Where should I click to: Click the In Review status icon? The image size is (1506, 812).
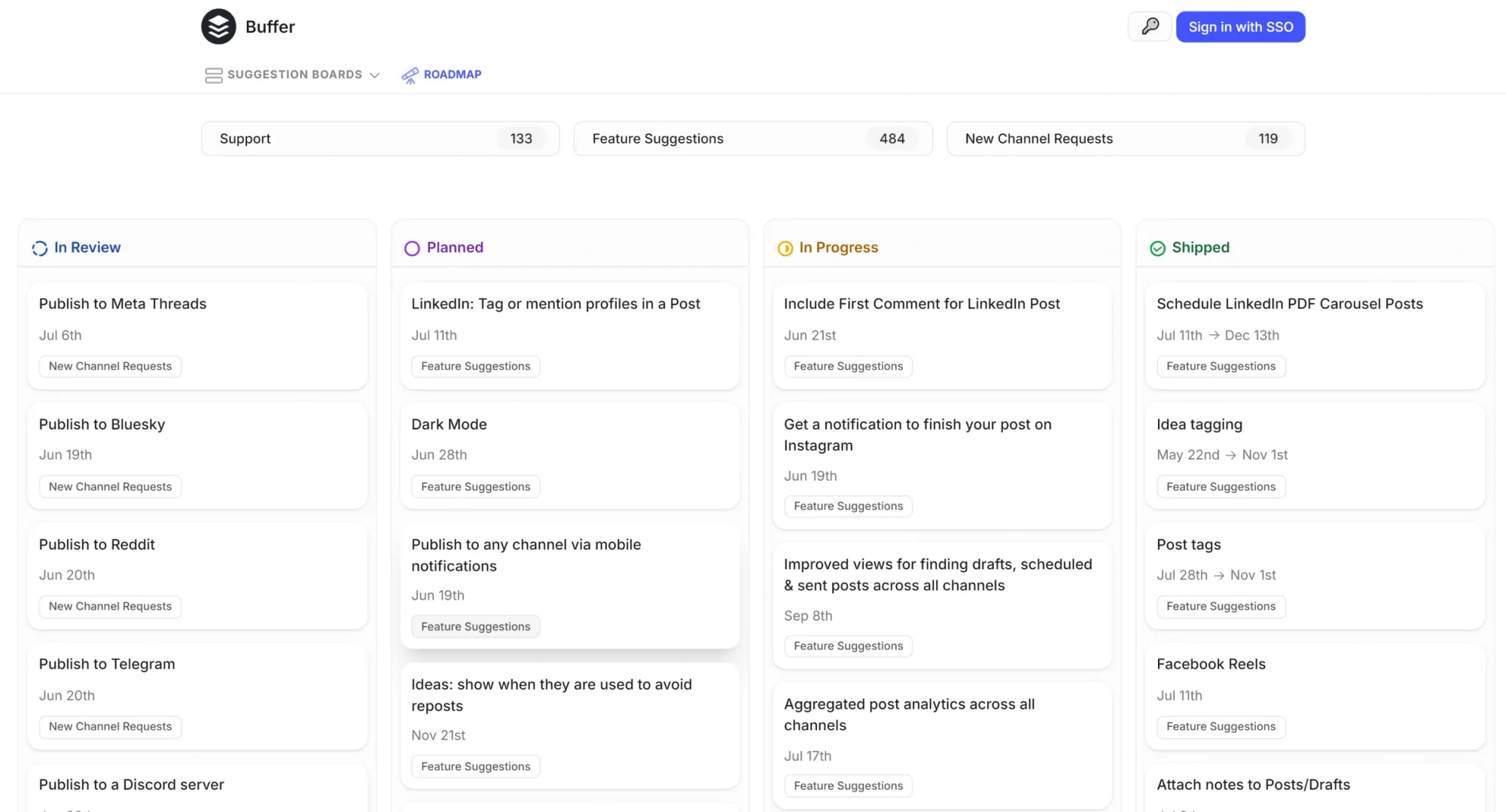click(39, 248)
